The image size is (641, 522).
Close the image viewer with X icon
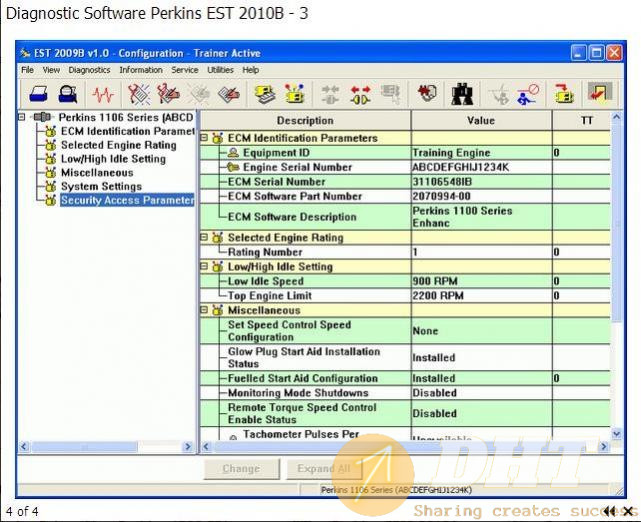(x=628, y=511)
